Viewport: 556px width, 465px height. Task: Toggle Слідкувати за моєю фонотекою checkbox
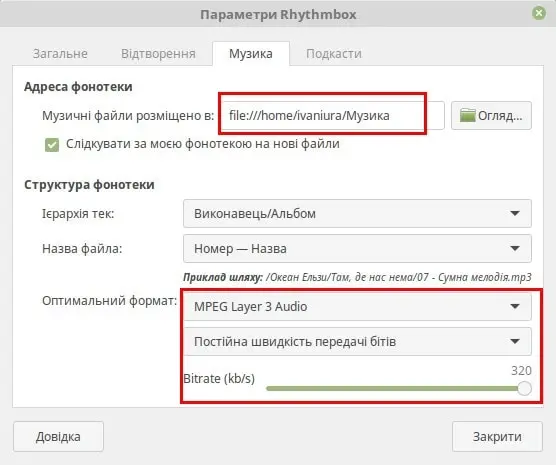click(x=52, y=145)
